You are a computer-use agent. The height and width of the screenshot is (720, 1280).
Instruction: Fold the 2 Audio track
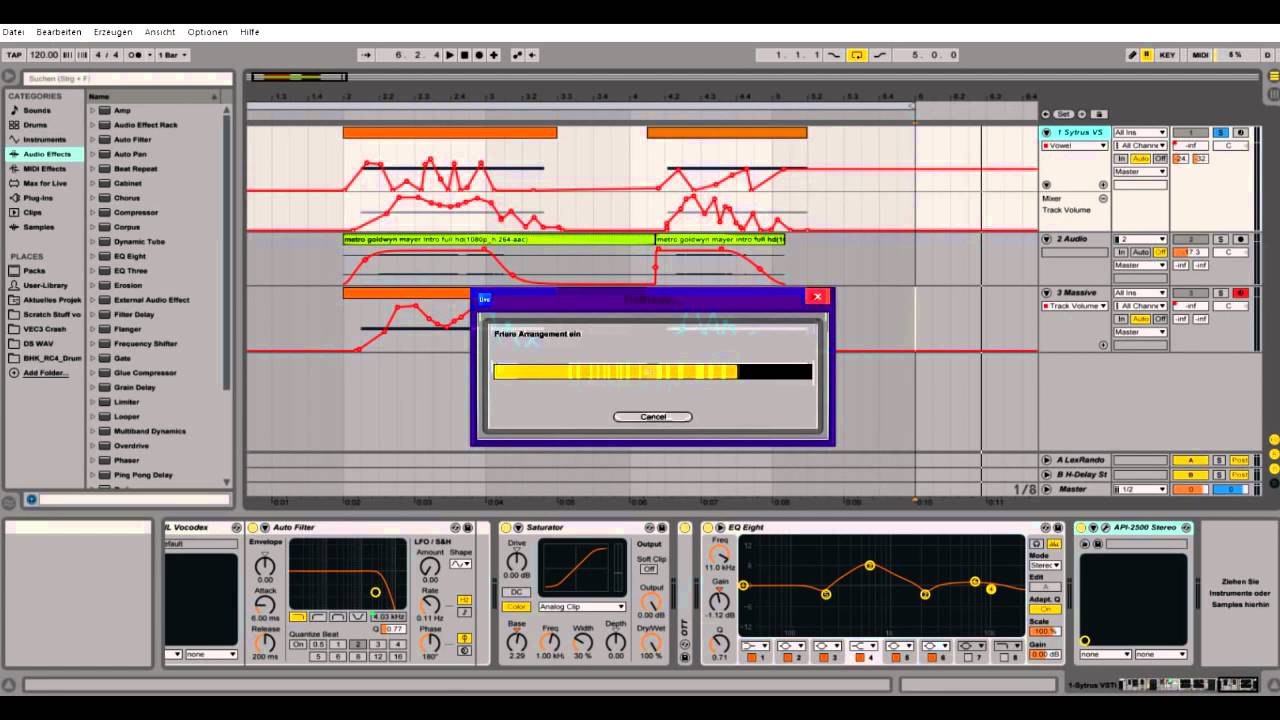click(x=1047, y=239)
